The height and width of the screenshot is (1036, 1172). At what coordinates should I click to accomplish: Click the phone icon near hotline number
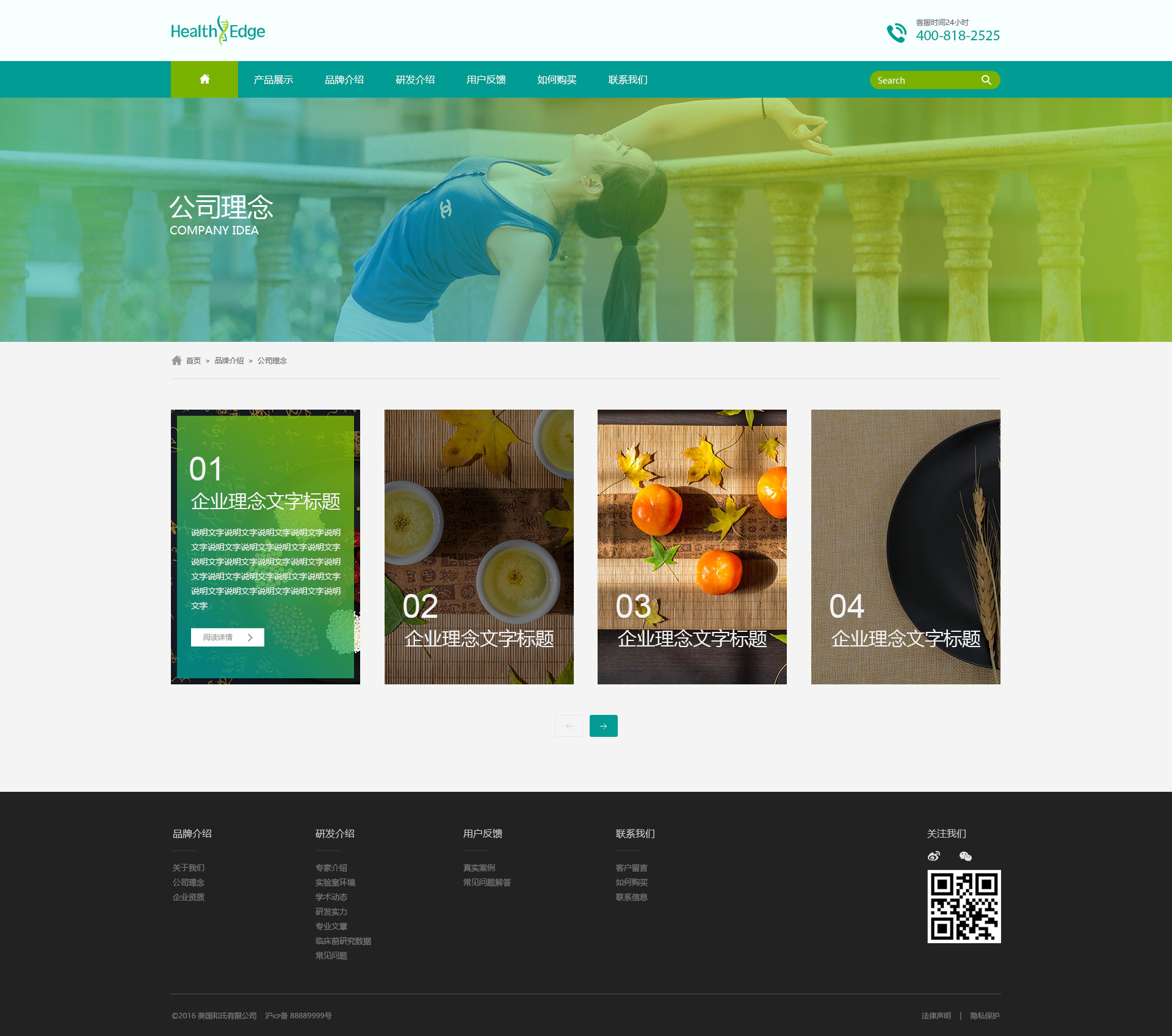(896, 32)
